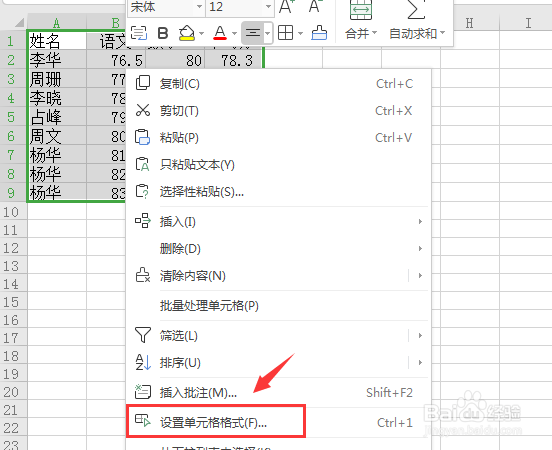Viewport: 552px width, 450px height.
Task: Choose 选择性粘贴(S)... menu entry
Action: point(278,192)
